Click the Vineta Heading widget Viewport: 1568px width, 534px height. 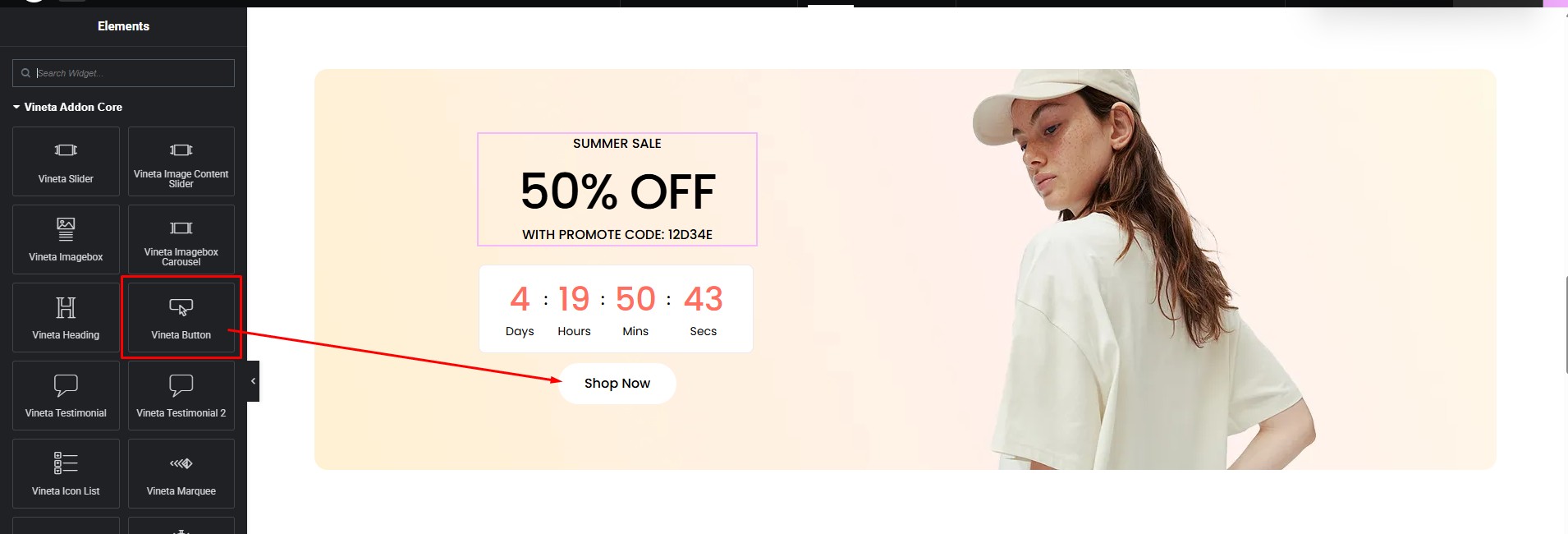pyautogui.click(x=66, y=317)
